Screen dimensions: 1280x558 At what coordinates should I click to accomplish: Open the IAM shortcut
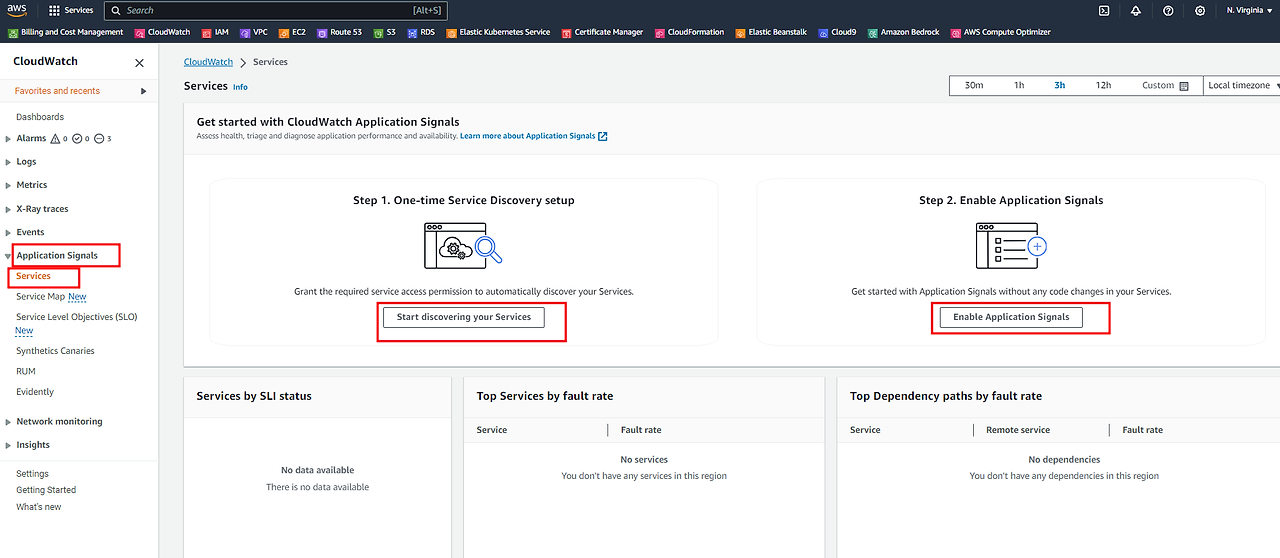click(215, 32)
